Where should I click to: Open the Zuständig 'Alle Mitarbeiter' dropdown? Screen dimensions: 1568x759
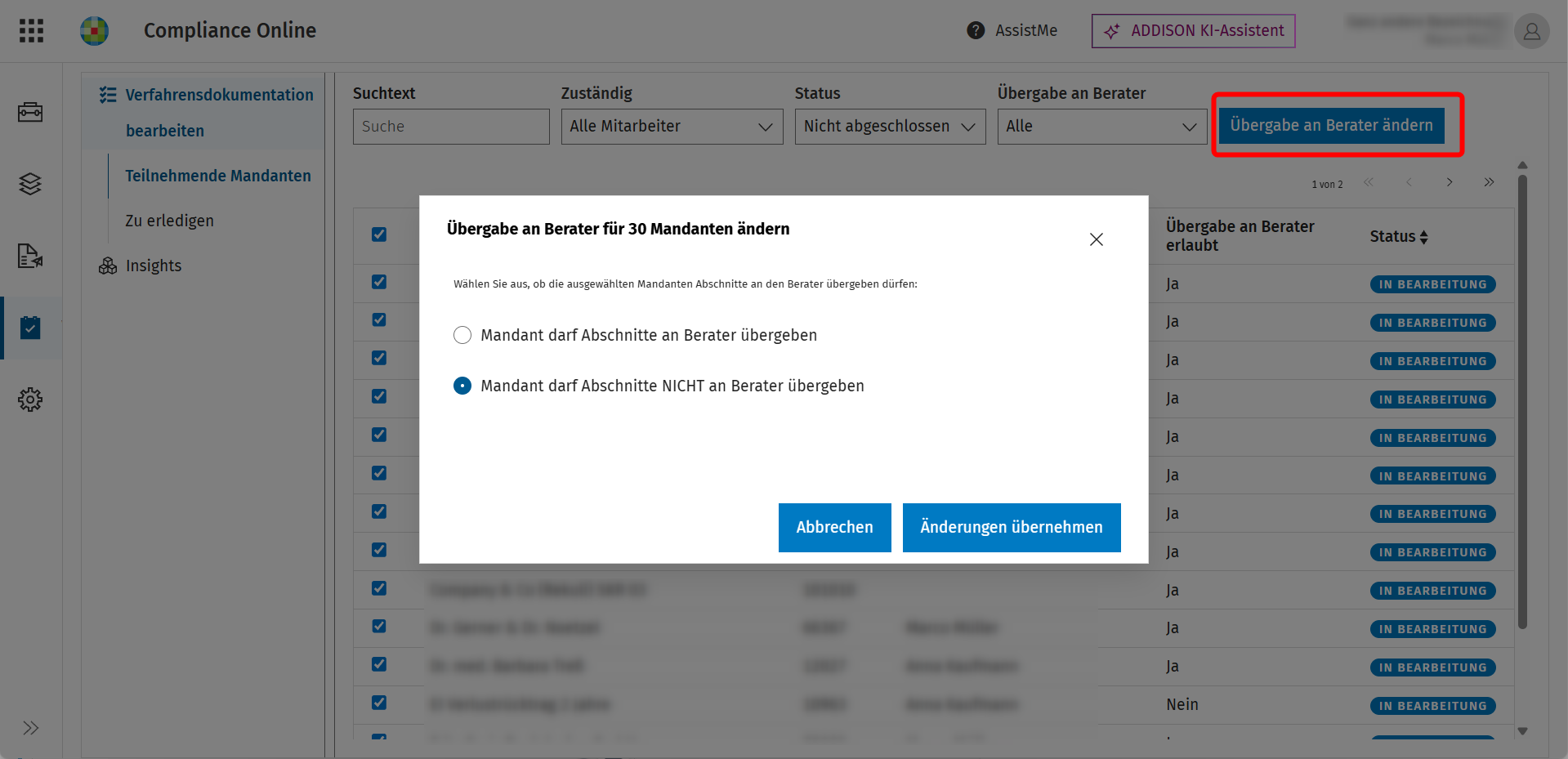[x=672, y=127]
